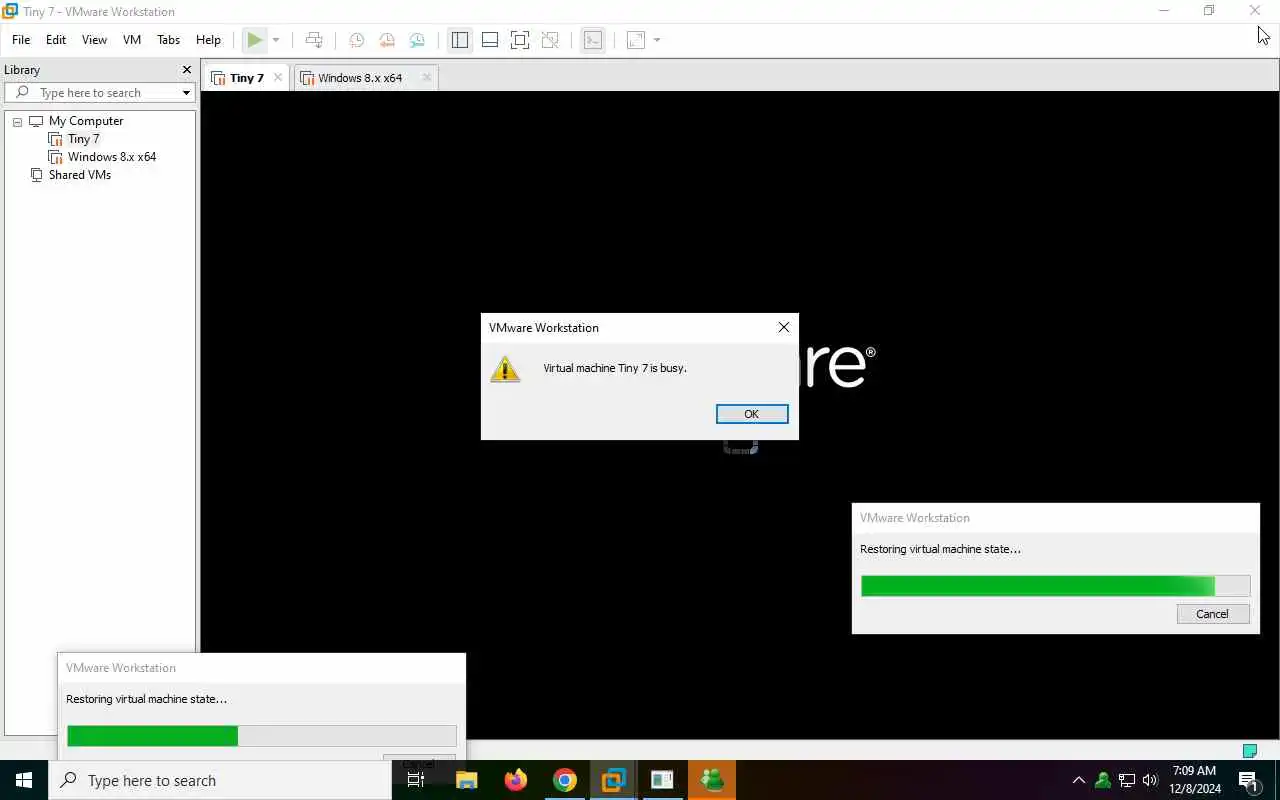
Task: Open the Help menu
Action: 208,40
